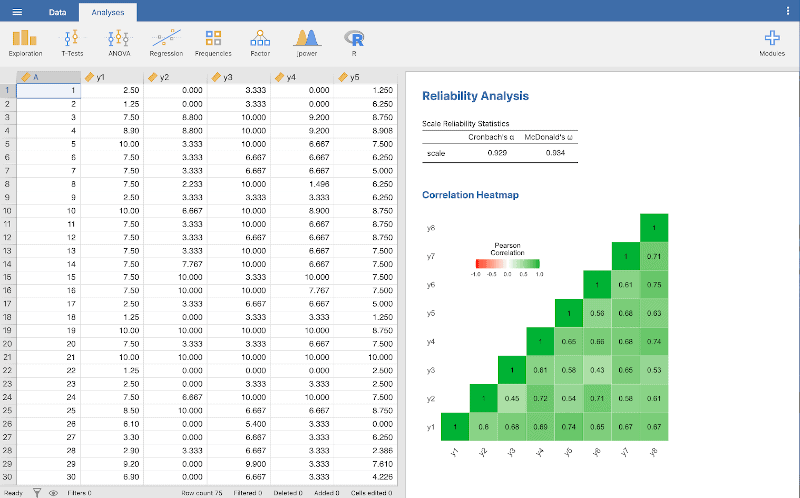This screenshot has width=800, height=498.
Task: Toggle filtered rows visibility eye icon
Action: (x=52, y=492)
